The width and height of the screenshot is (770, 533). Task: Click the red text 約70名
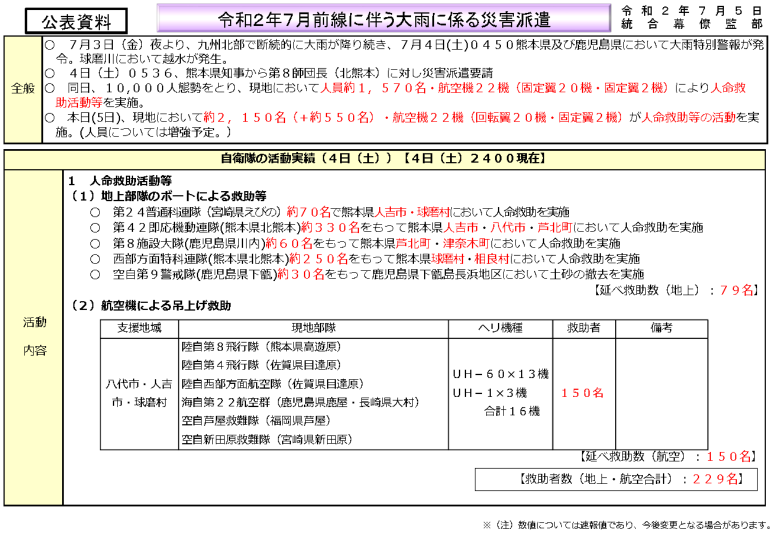tap(308, 212)
